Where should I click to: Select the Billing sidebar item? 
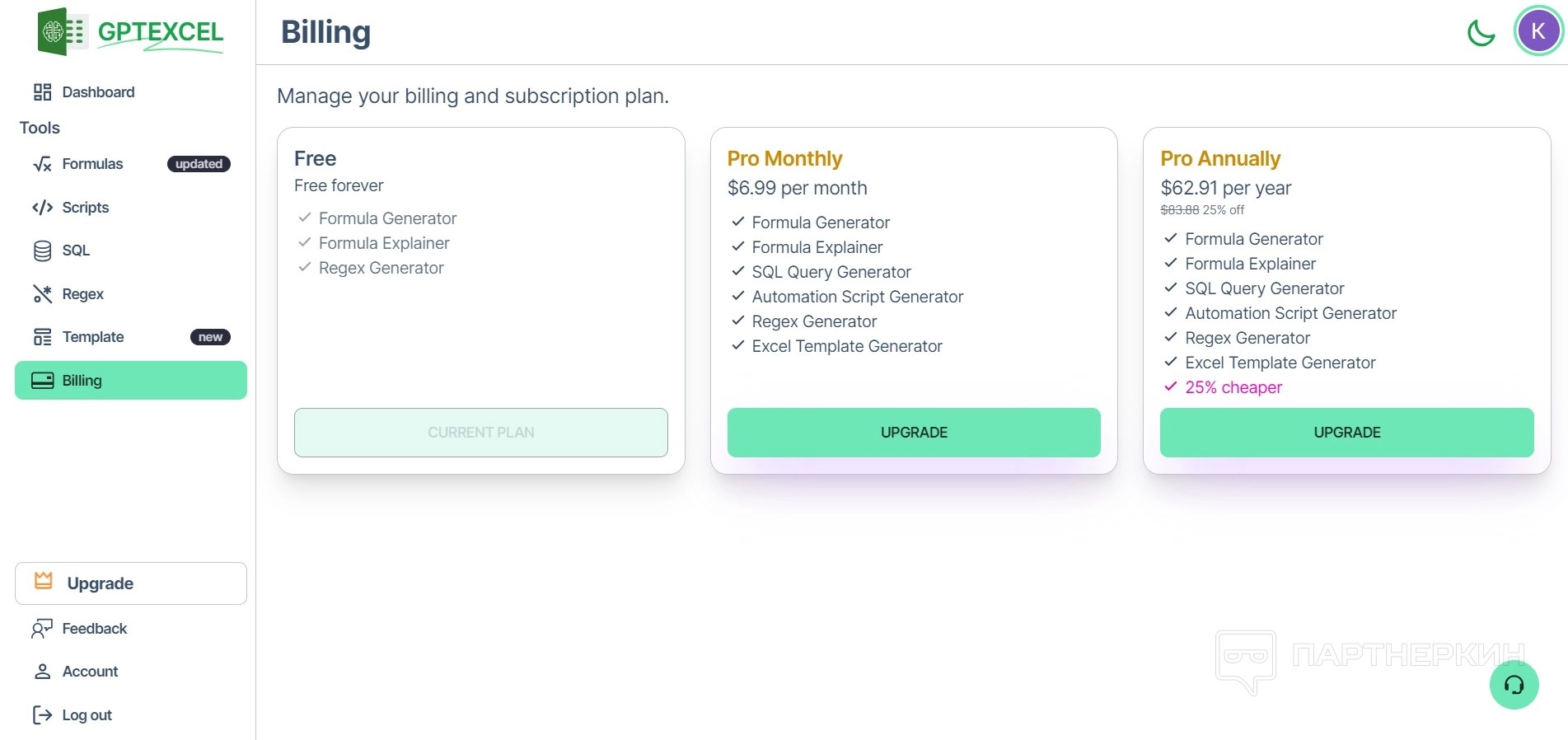tap(130, 381)
